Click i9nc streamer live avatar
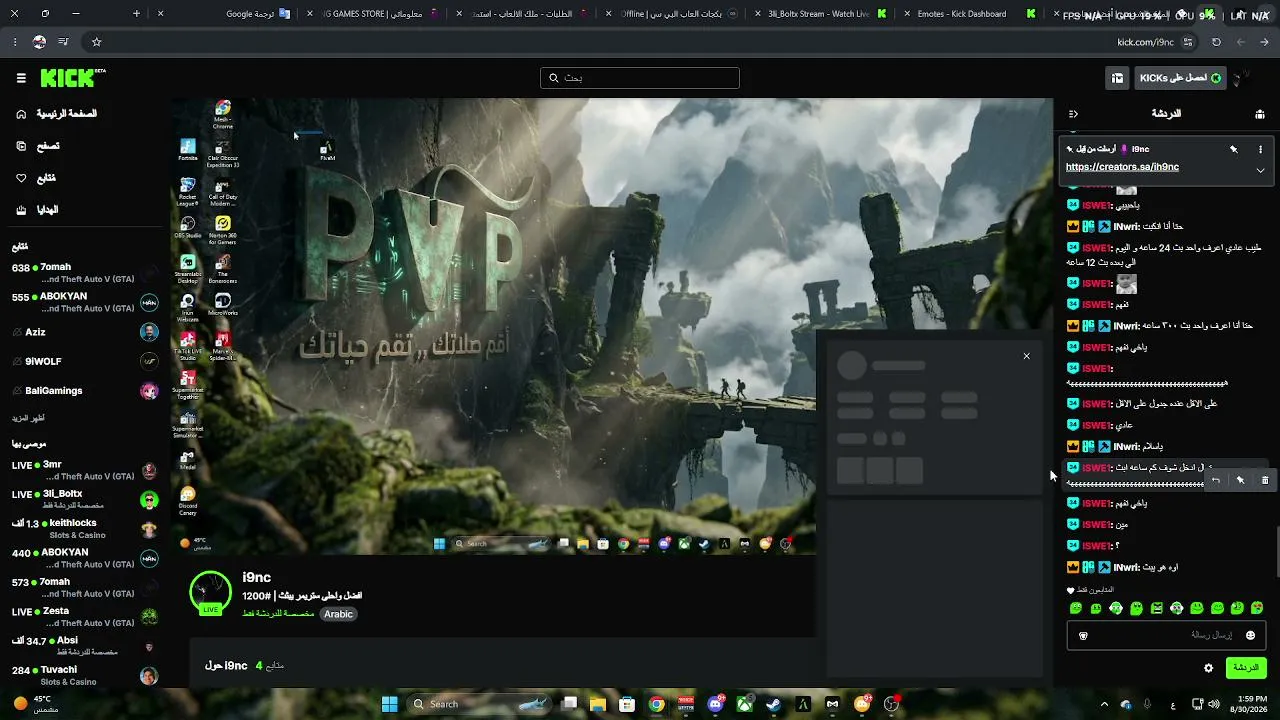The width and height of the screenshot is (1280, 720). 210,593
